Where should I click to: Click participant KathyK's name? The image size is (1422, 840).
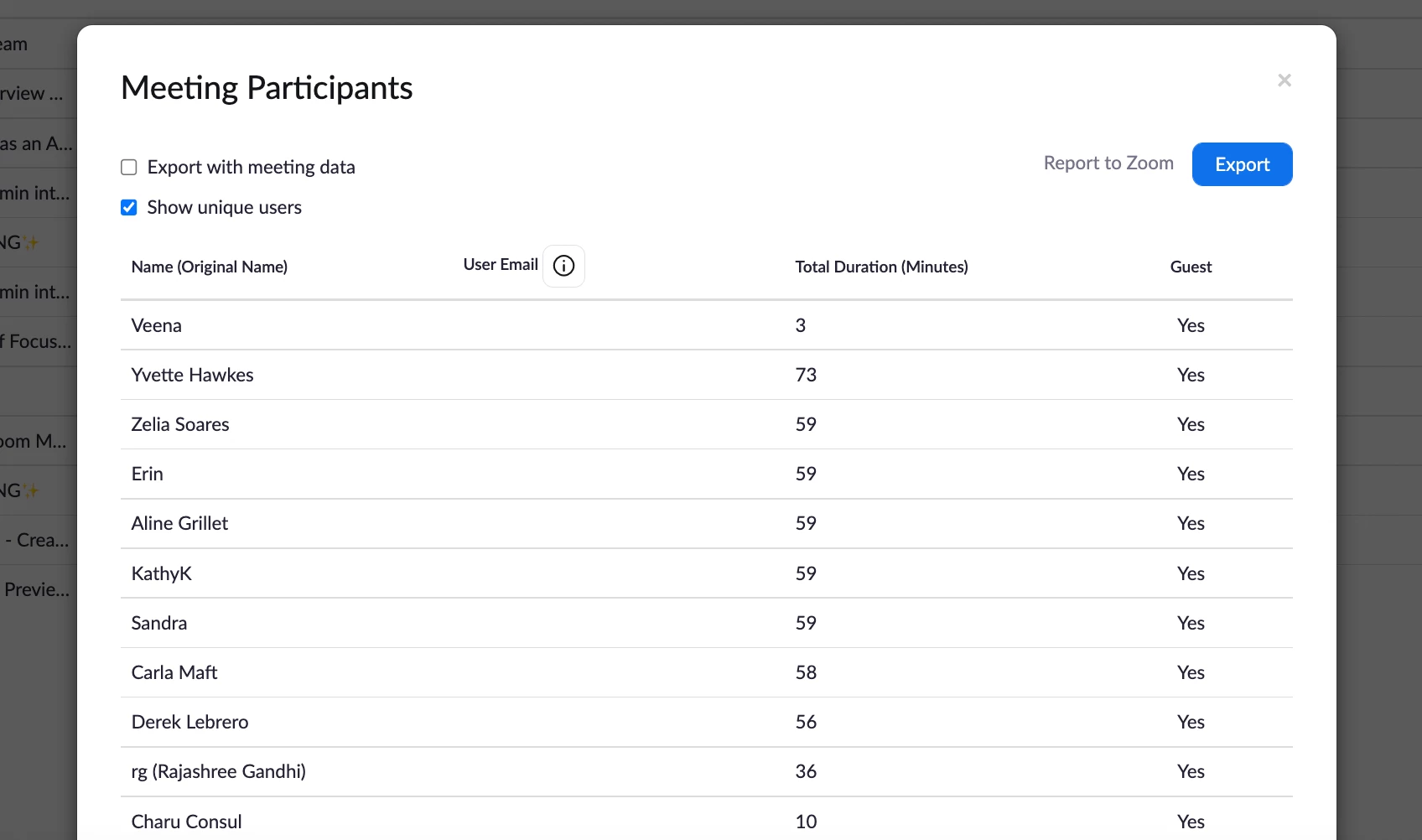[162, 573]
